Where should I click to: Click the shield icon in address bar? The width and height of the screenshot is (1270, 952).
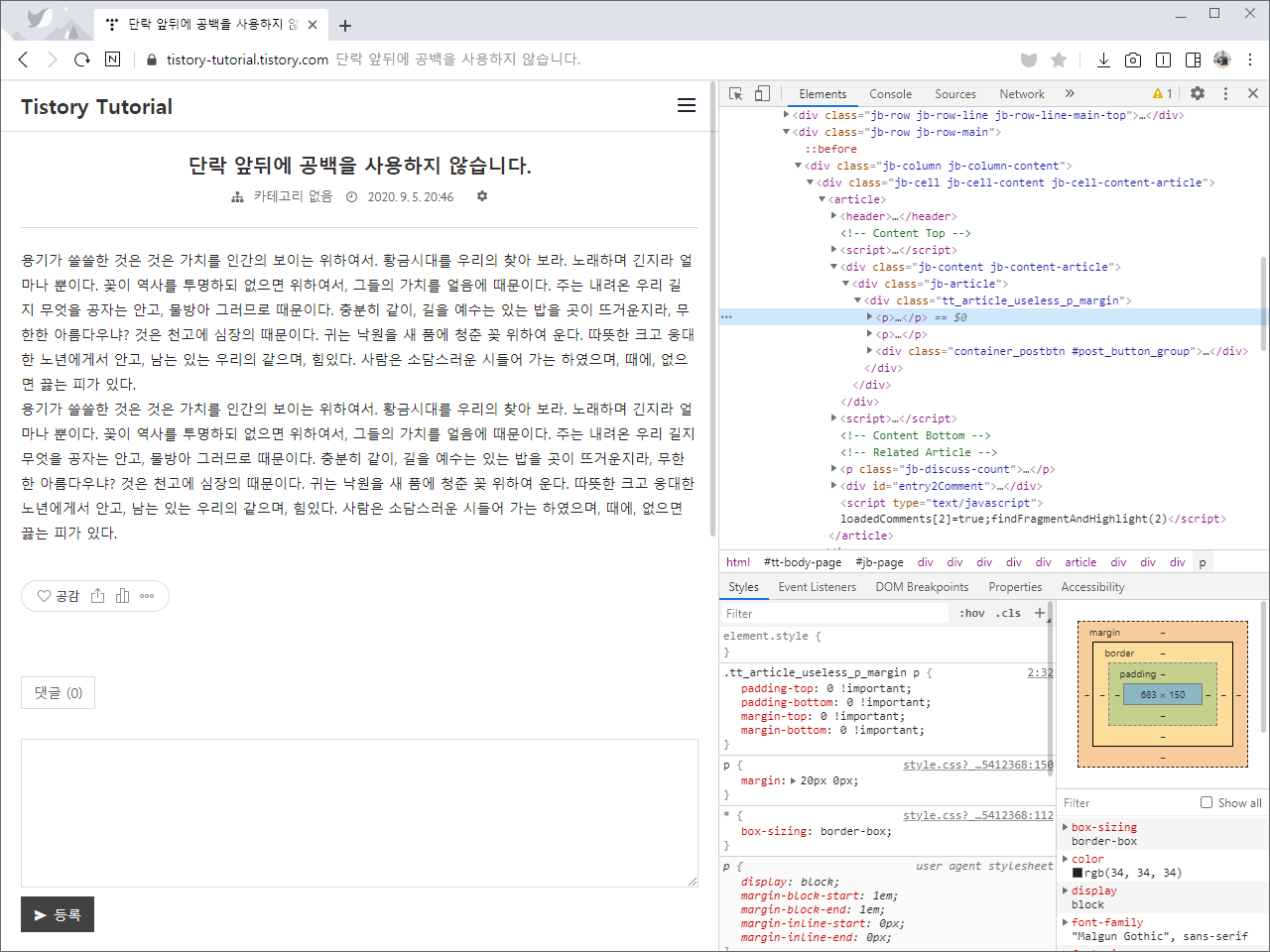pos(1029,59)
